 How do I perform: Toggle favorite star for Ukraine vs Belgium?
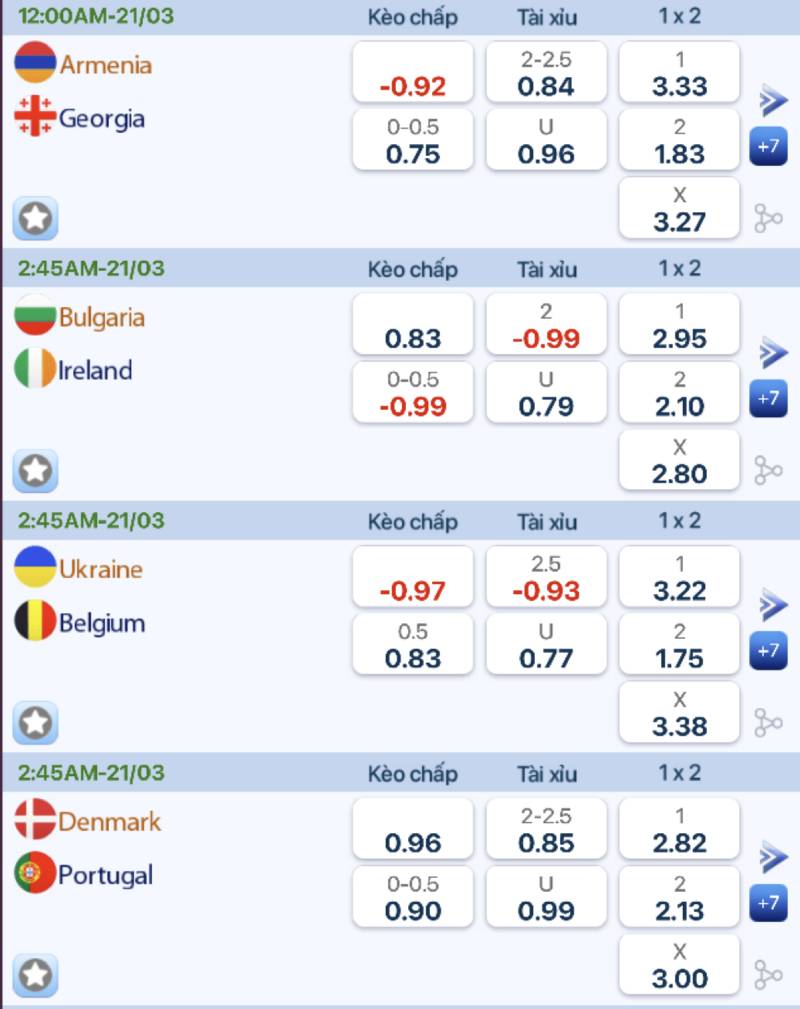[36, 722]
